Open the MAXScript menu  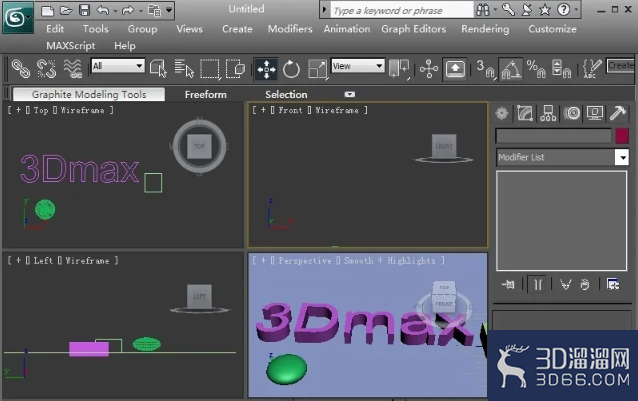(70, 46)
